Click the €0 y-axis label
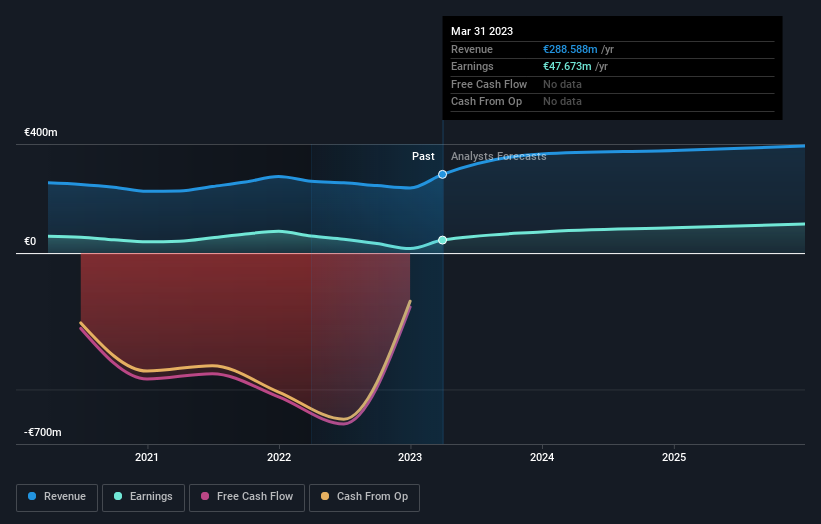The width and height of the screenshot is (821, 524). pos(30,241)
